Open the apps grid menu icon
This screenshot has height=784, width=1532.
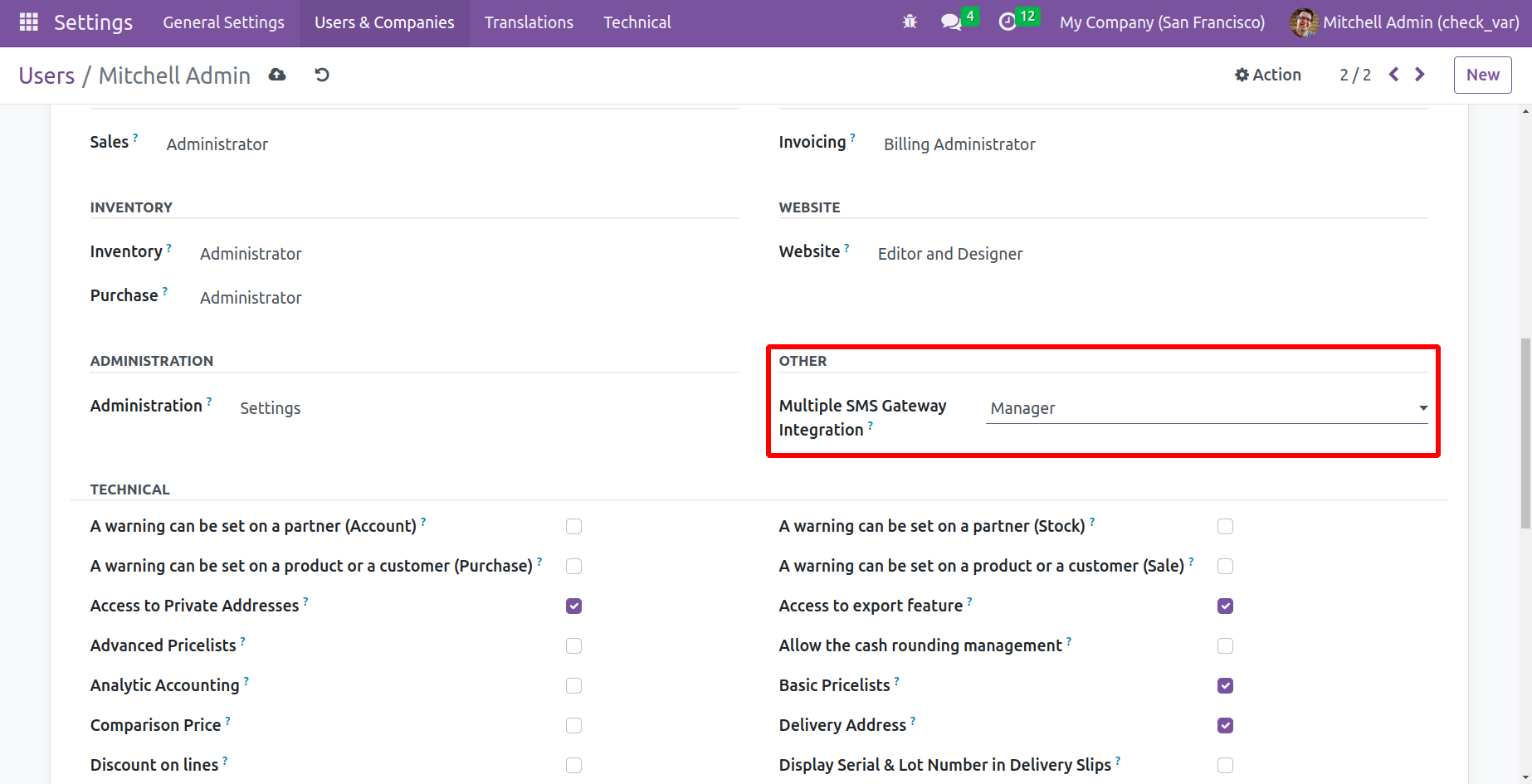28,22
